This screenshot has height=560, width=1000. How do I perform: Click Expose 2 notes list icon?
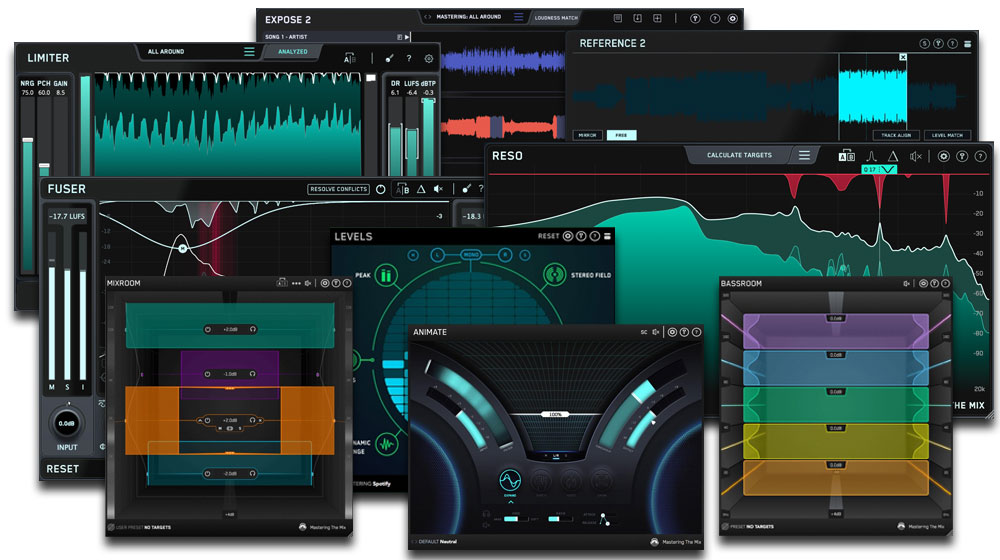point(617,18)
